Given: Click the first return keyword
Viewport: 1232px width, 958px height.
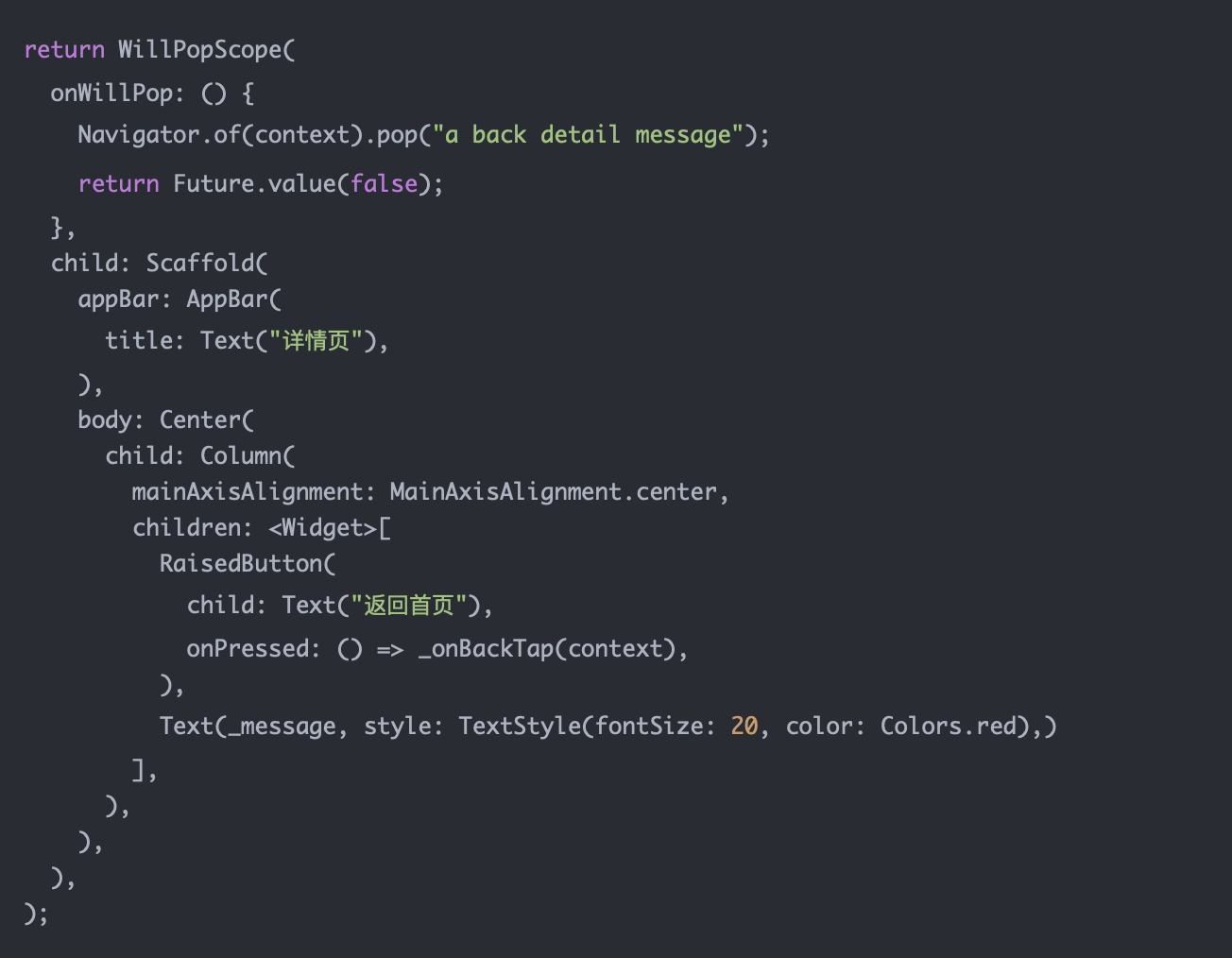Looking at the screenshot, I should tap(64, 50).
